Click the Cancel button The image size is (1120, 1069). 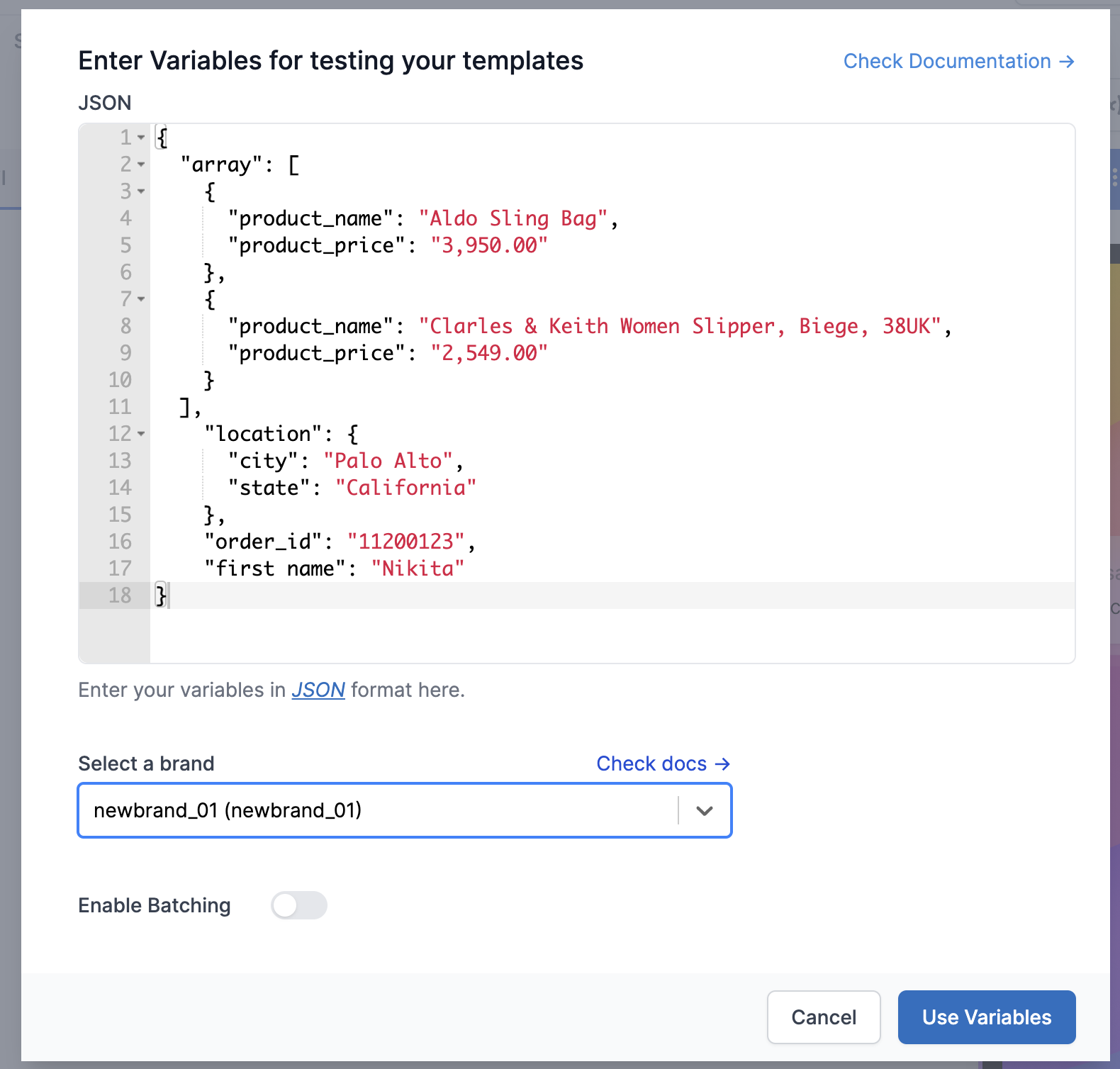tap(824, 1017)
